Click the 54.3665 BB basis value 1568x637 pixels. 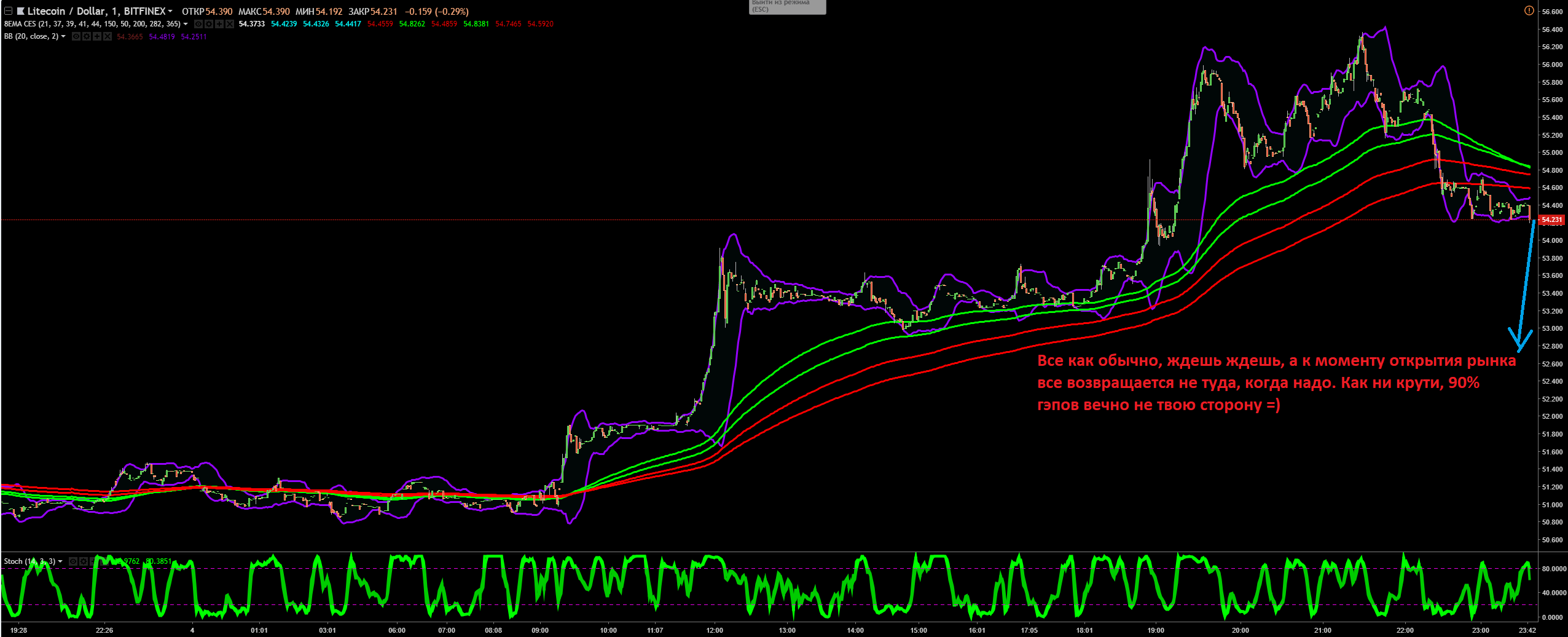coord(130,36)
